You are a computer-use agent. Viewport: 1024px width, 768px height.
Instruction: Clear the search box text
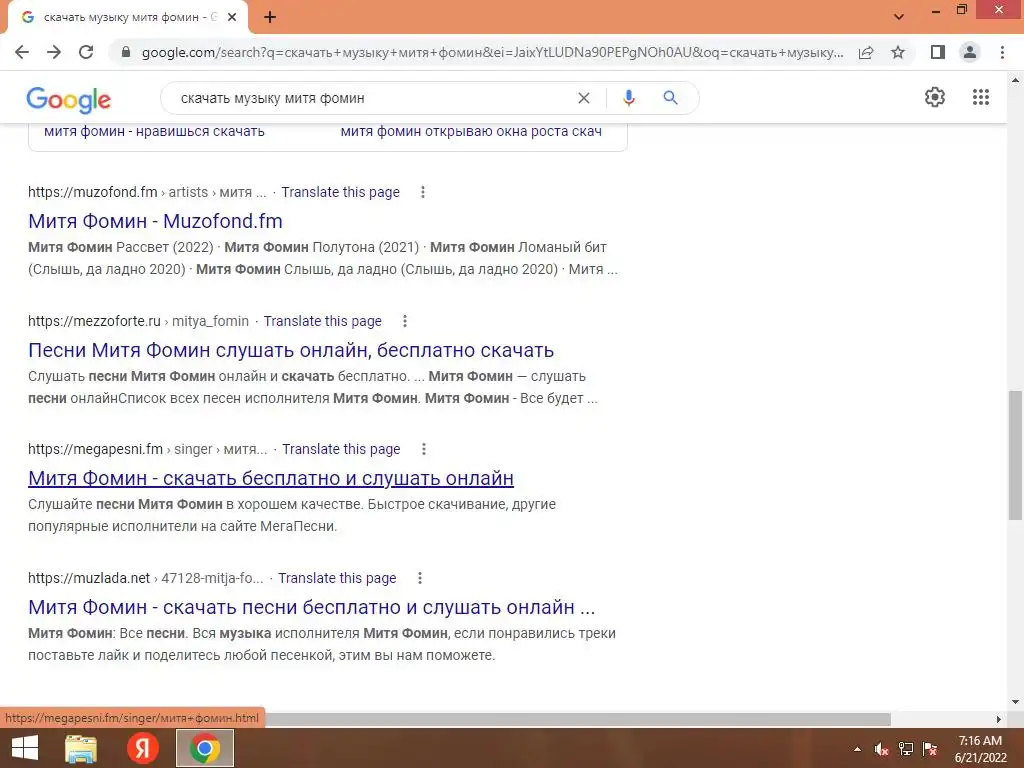(x=584, y=98)
